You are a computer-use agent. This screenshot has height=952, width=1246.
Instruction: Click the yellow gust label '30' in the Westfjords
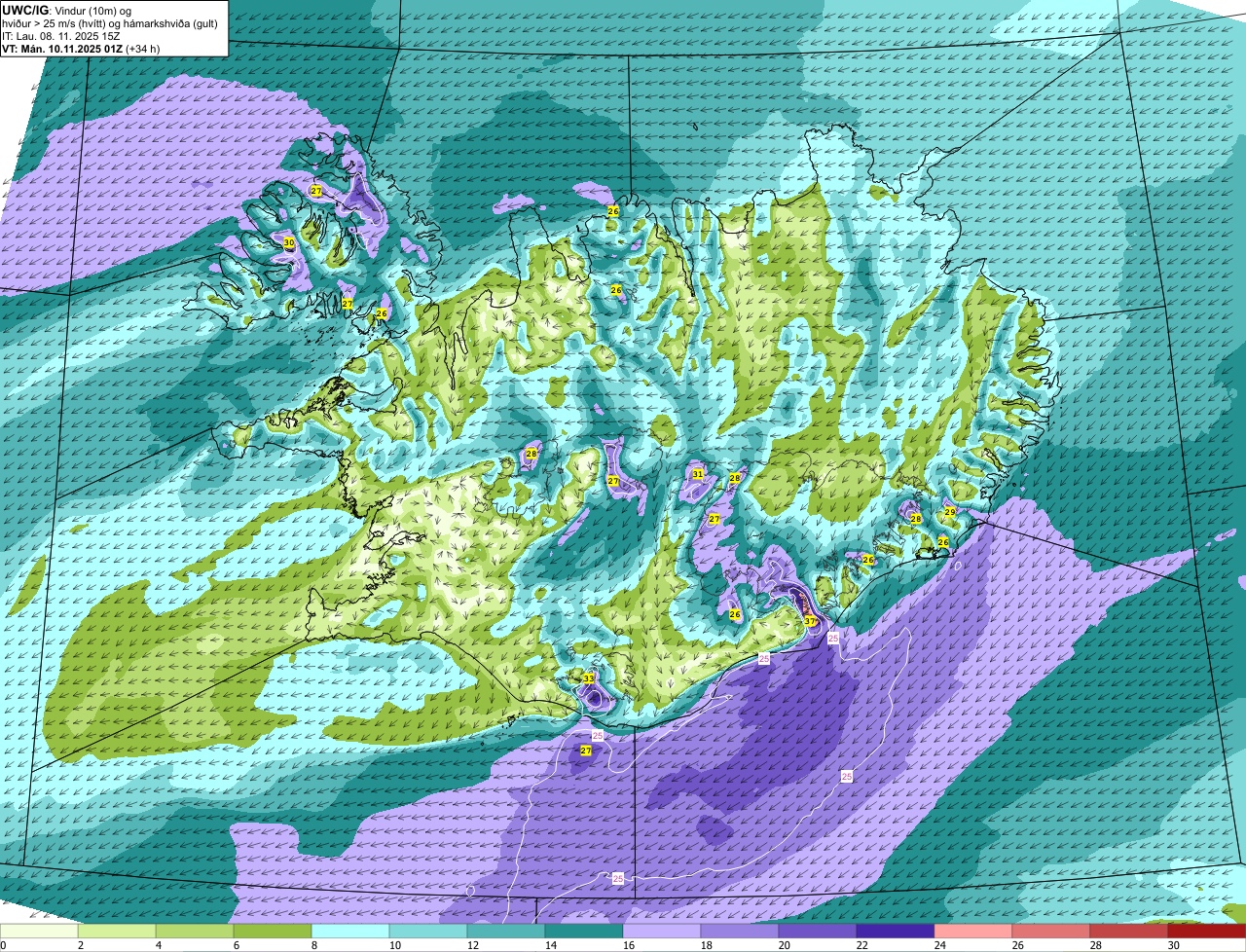click(x=289, y=242)
